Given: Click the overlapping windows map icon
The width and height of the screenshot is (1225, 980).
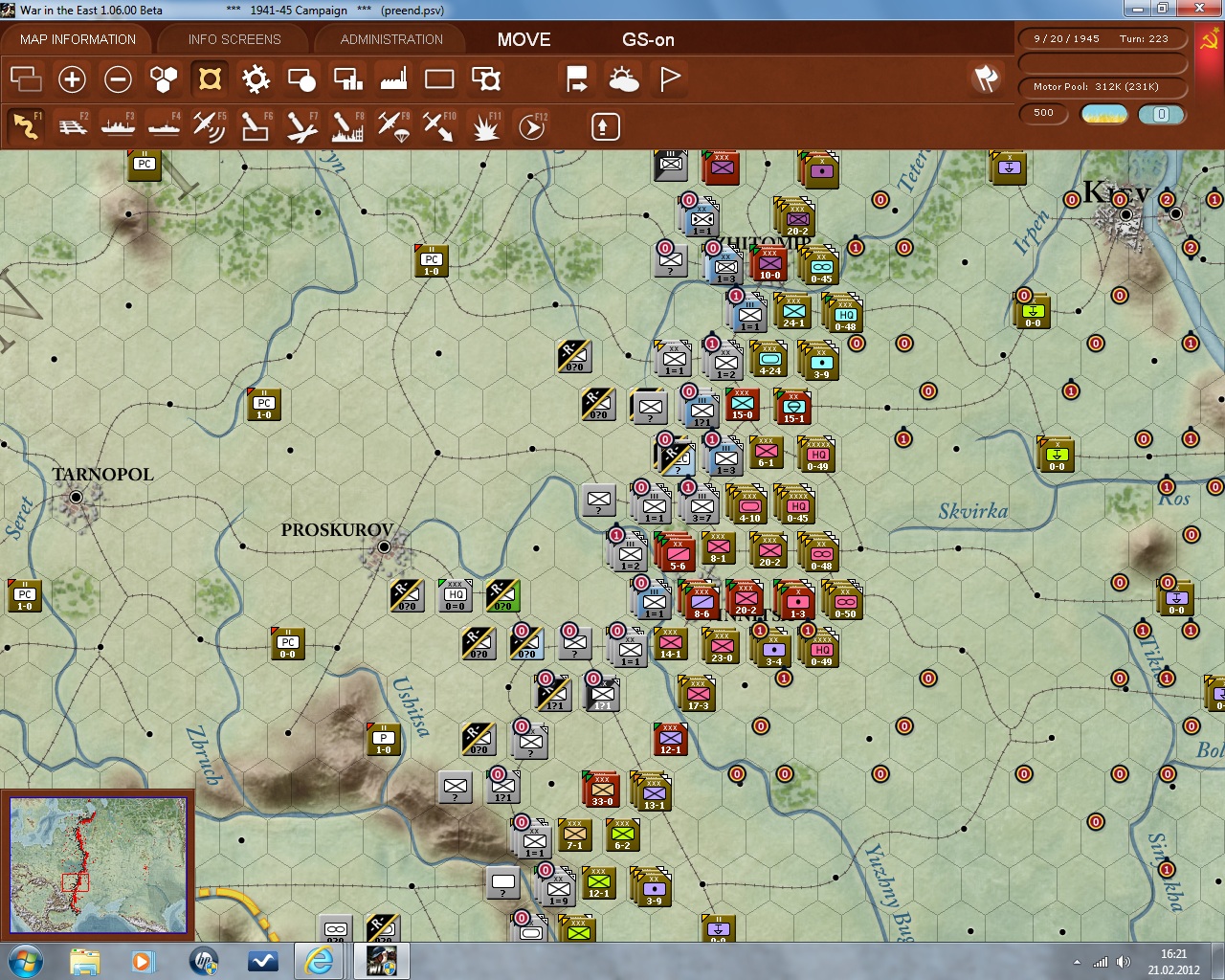Looking at the screenshot, I should [26, 78].
